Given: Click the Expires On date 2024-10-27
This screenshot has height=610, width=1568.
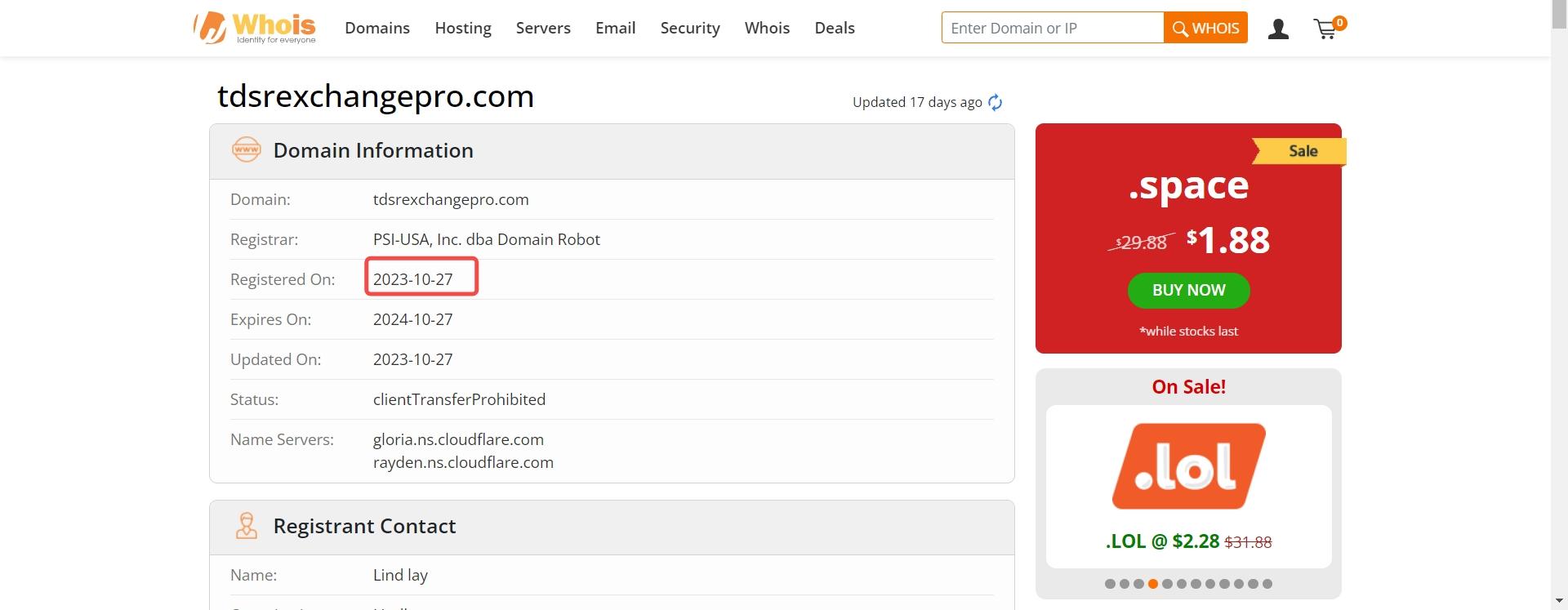Looking at the screenshot, I should [412, 319].
